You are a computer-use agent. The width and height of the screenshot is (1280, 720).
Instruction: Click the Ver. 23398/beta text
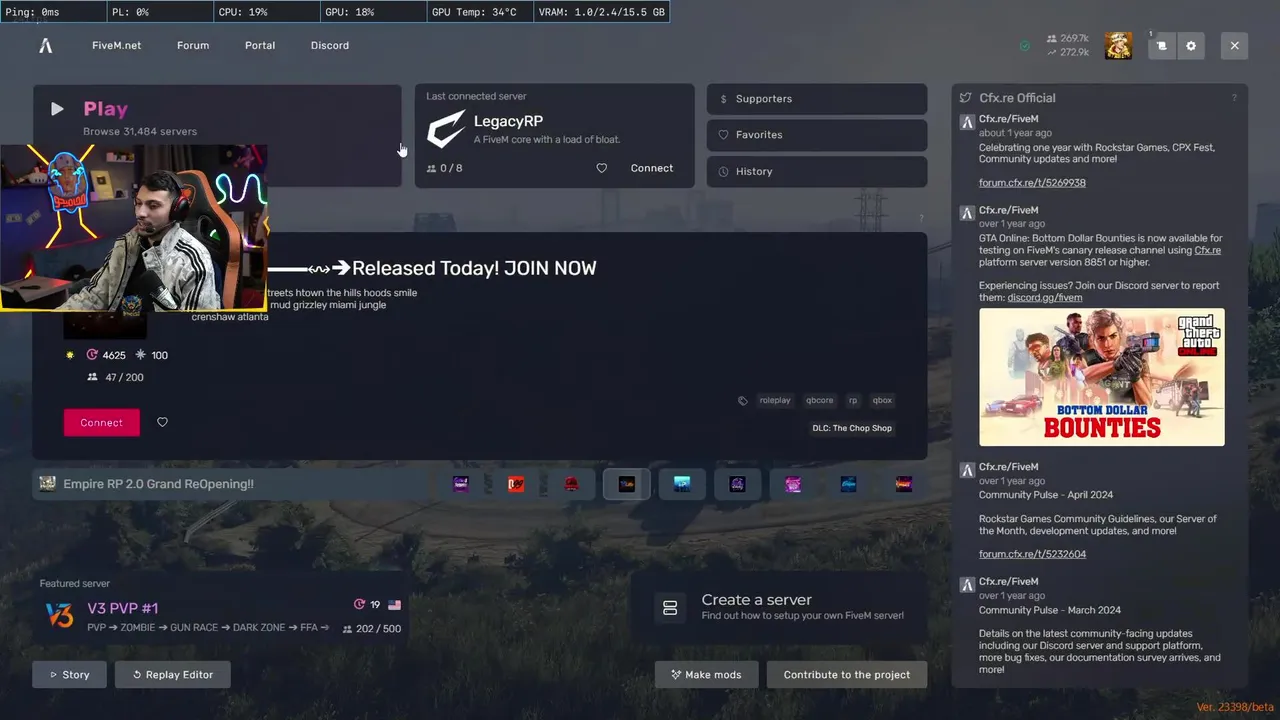tap(1235, 707)
